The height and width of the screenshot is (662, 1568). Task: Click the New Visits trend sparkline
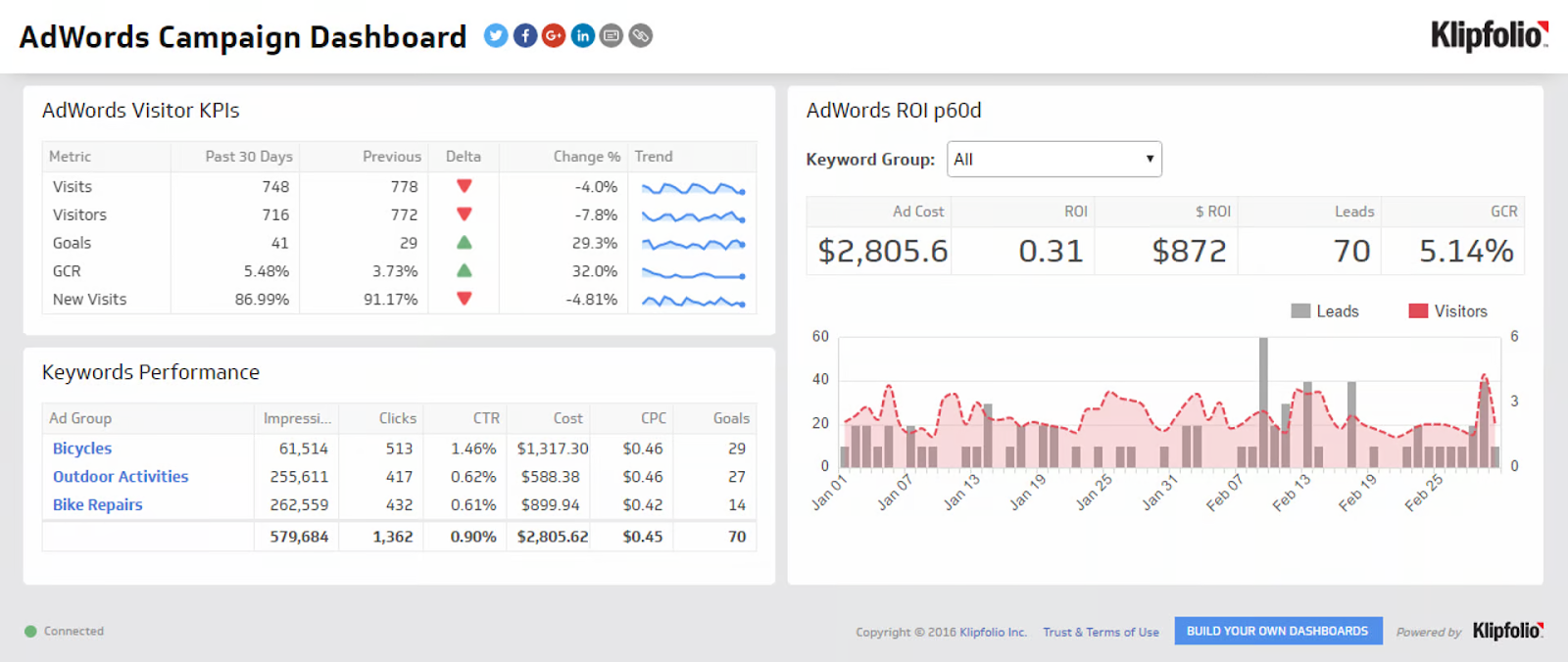click(693, 302)
